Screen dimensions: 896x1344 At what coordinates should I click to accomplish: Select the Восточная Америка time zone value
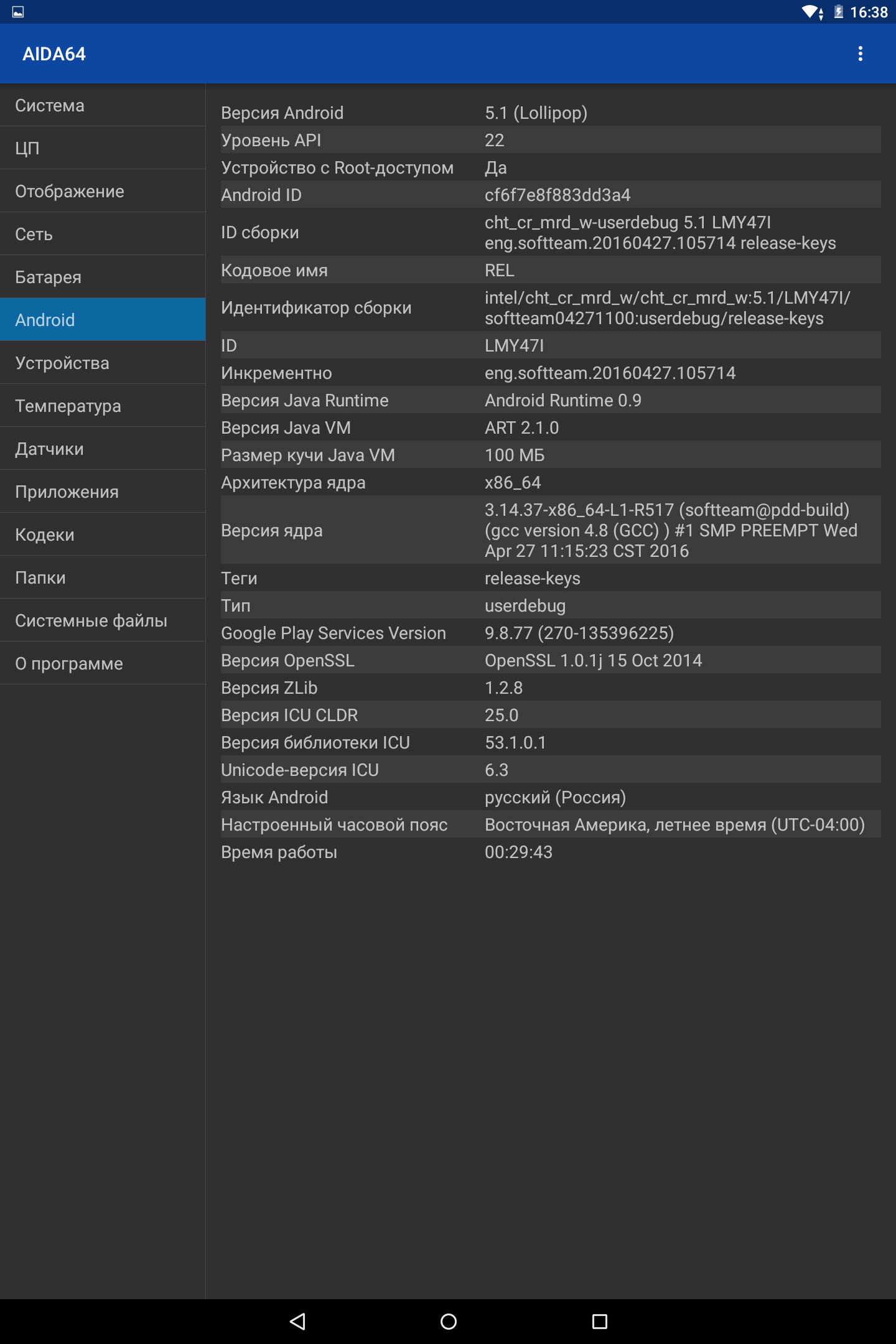674,824
